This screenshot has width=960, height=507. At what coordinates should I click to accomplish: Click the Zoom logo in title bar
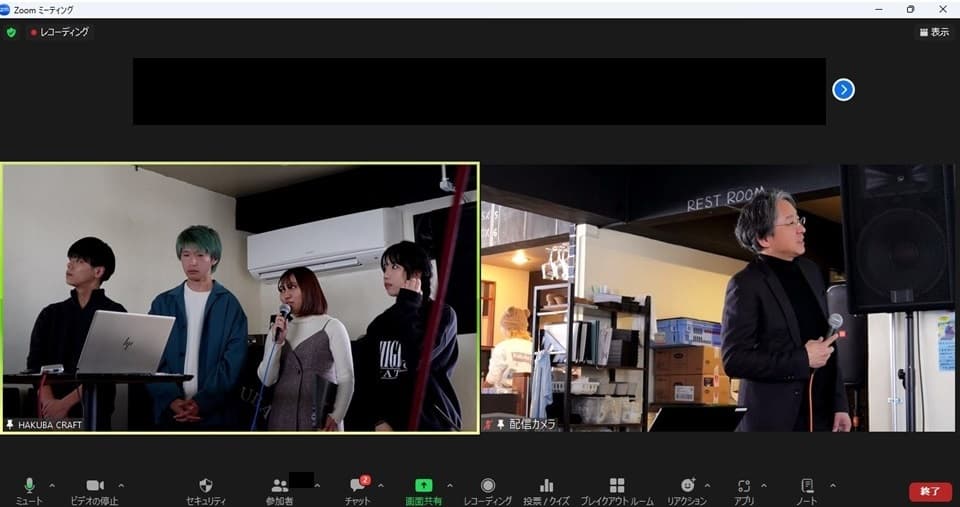[5, 9]
